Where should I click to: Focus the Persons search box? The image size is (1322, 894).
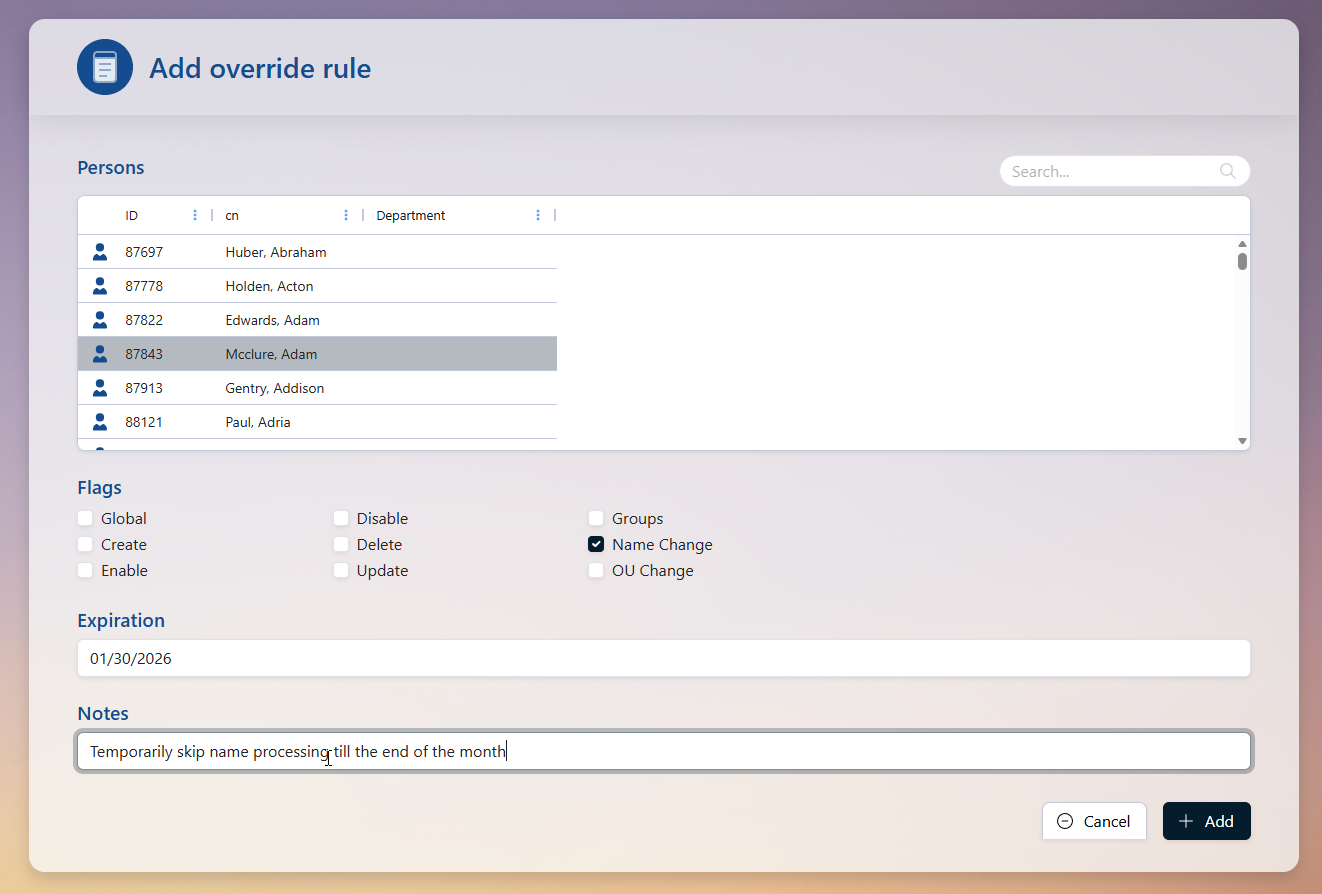coord(1110,171)
